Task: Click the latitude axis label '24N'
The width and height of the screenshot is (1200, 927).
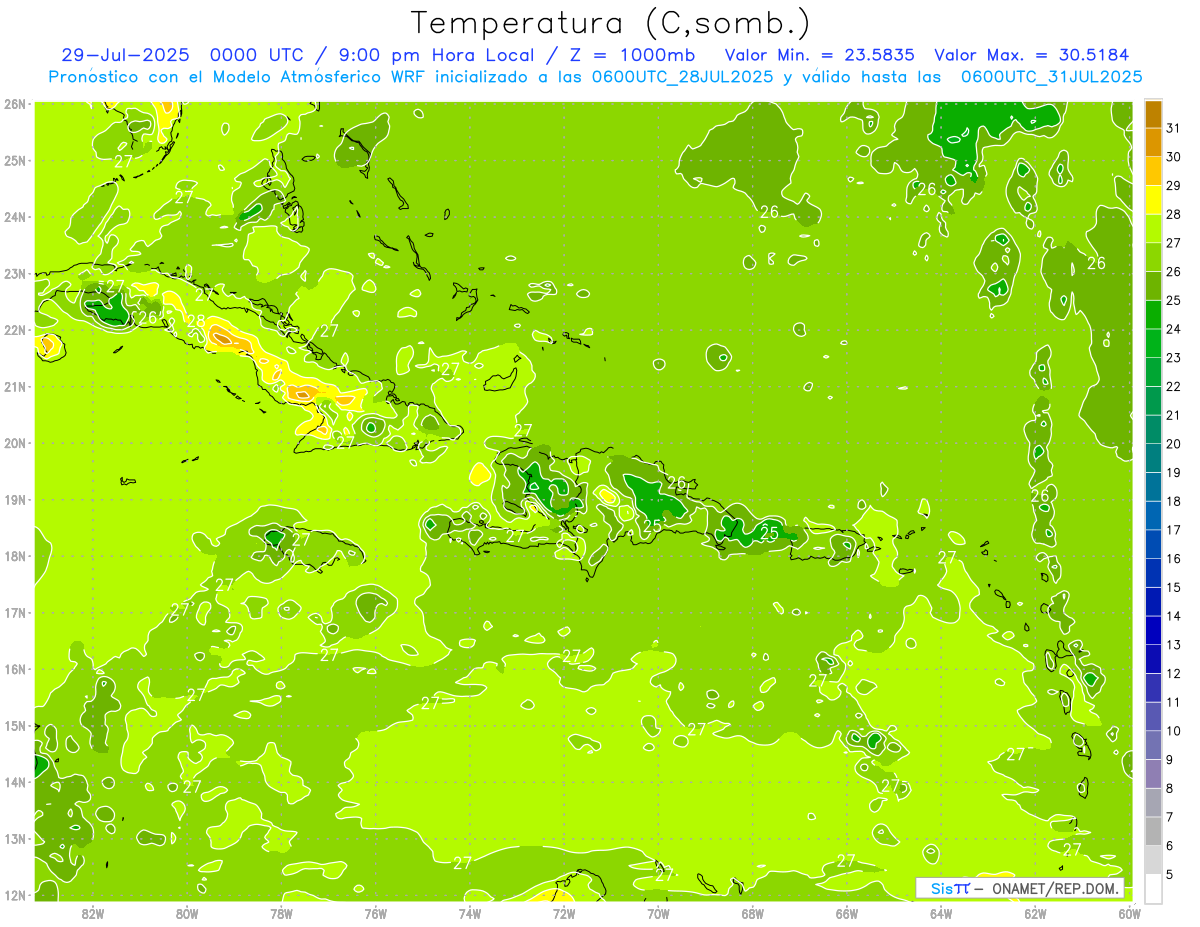Action: tap(14, 217)
